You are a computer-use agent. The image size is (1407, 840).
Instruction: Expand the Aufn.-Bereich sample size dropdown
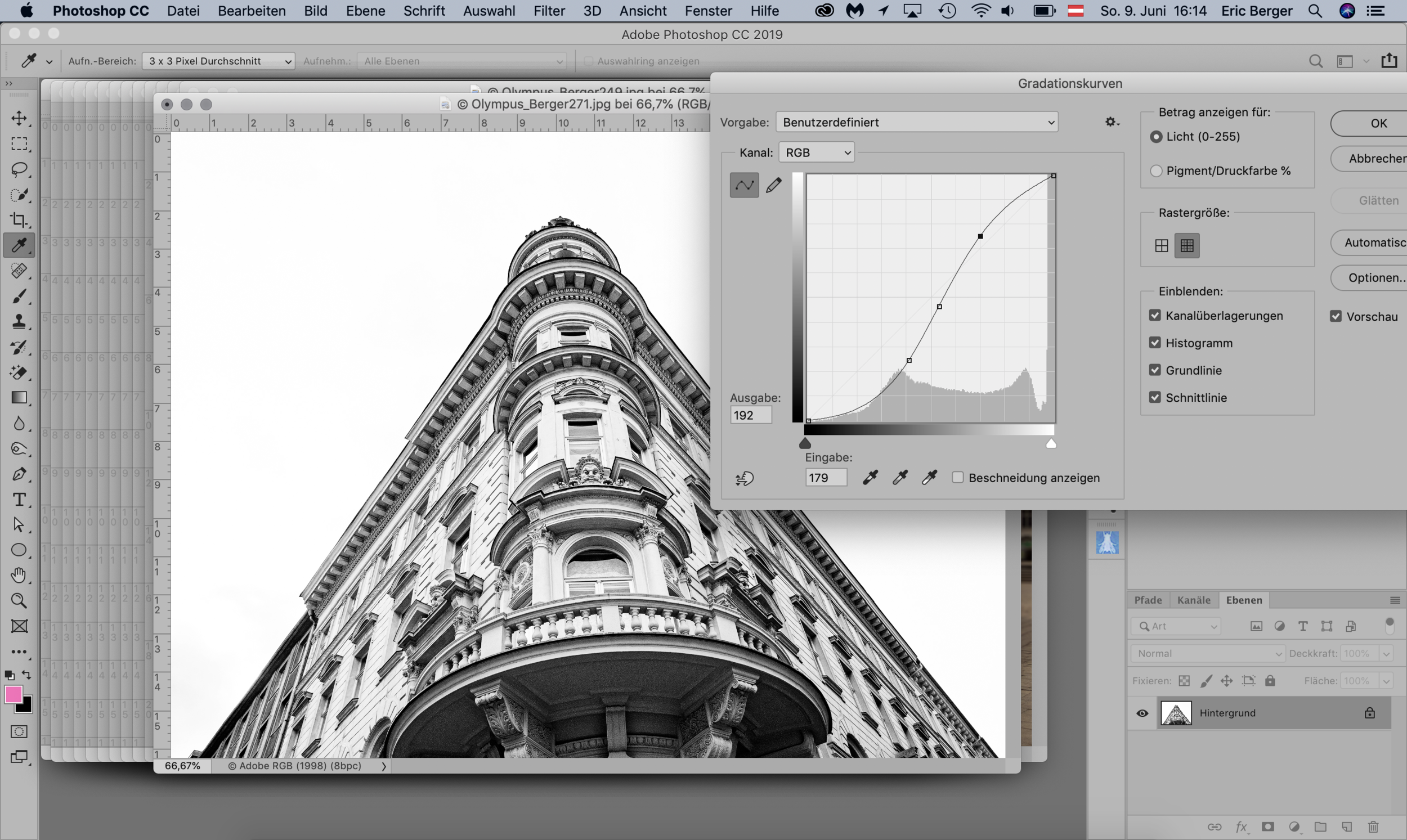[x=218, y=61]
